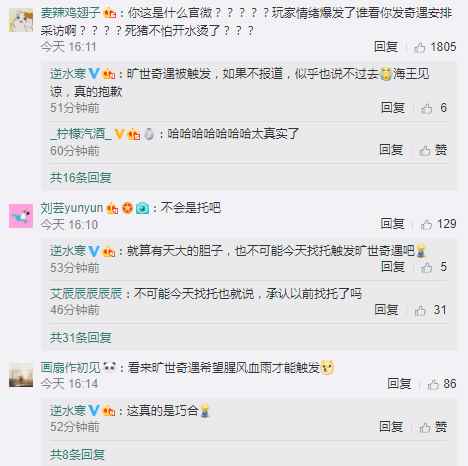Like 刘芸yunyun's comment with 129 likes

point(438,224)
